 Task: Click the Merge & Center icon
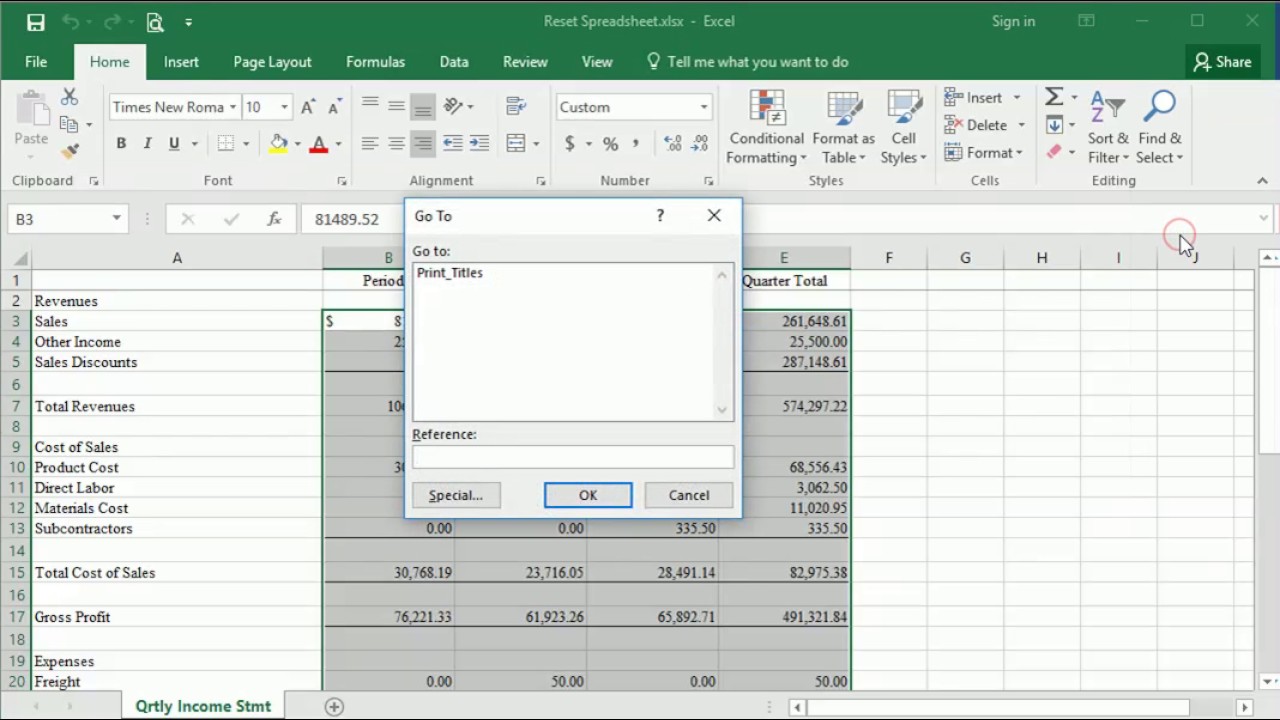pyautogui.click(x=516, y=144)
